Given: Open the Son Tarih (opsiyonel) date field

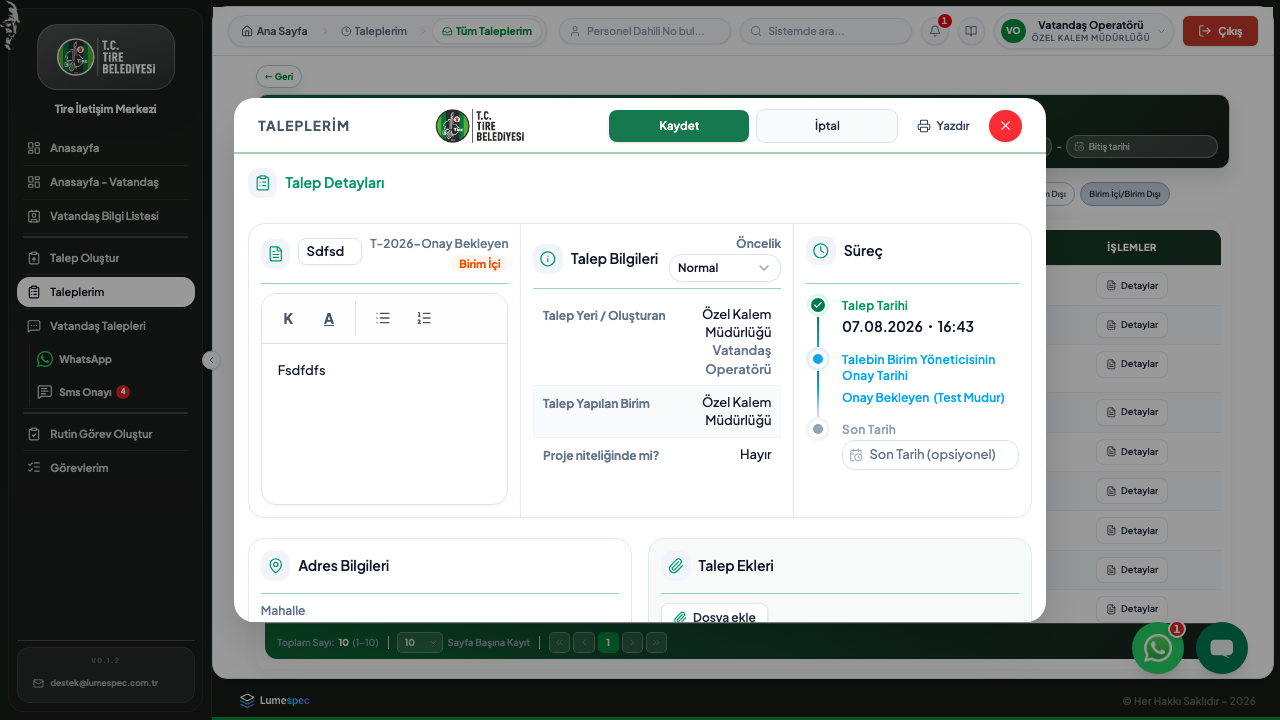Looking at the screenshot, I should tap(930, 455).
